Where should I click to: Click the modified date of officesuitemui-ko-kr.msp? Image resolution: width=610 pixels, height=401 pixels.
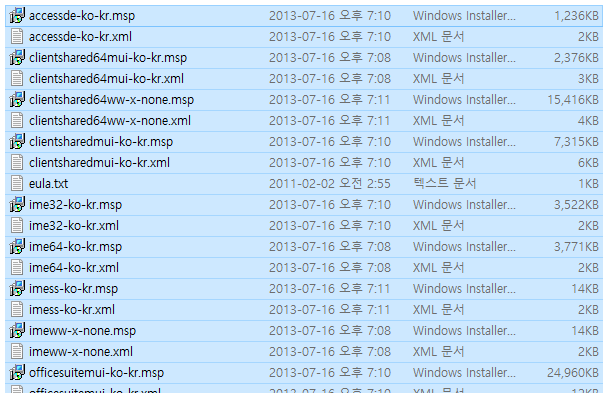(330, 373)
